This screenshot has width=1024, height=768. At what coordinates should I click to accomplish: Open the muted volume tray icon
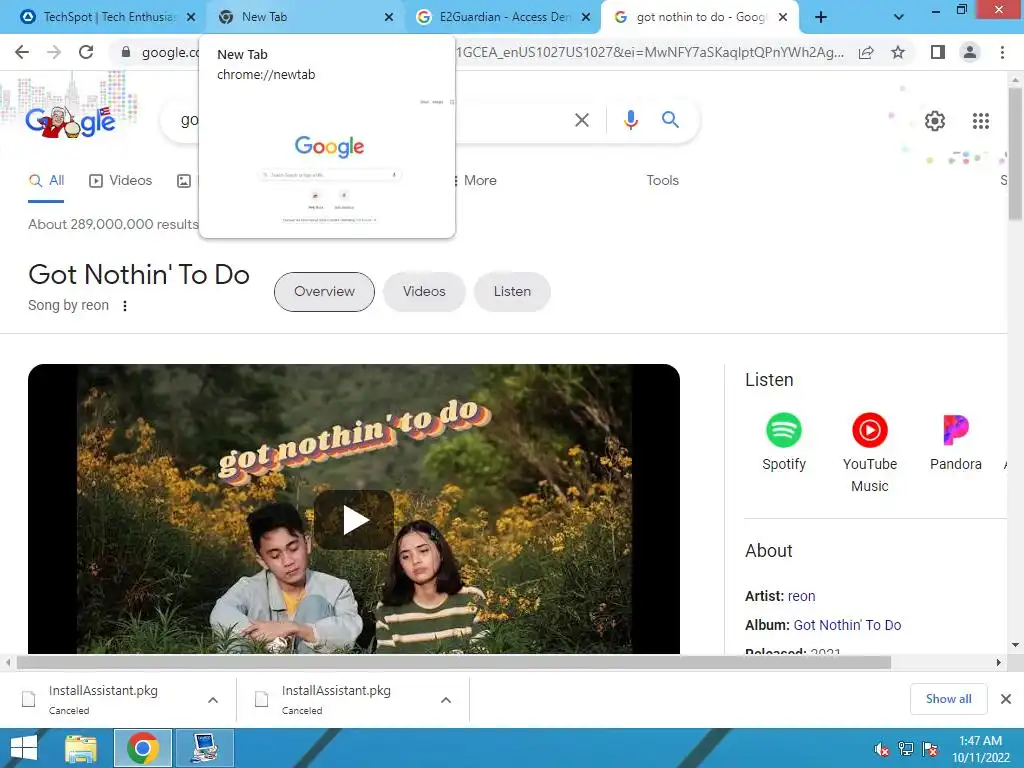(x=881, y=749)
